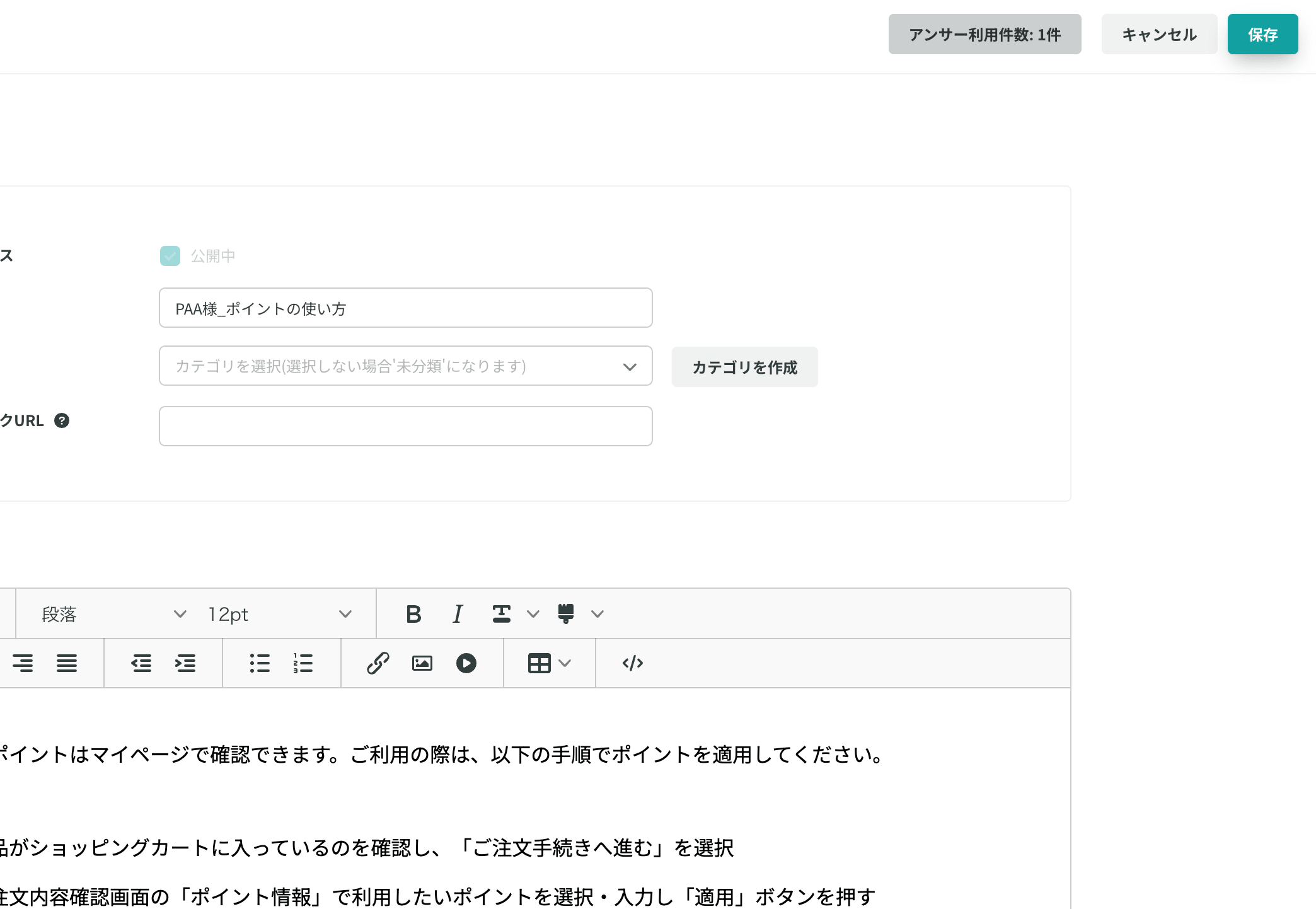Open highlight color options chevron
The height and width of the screenshot is (909, 1316).
[597, 614]
